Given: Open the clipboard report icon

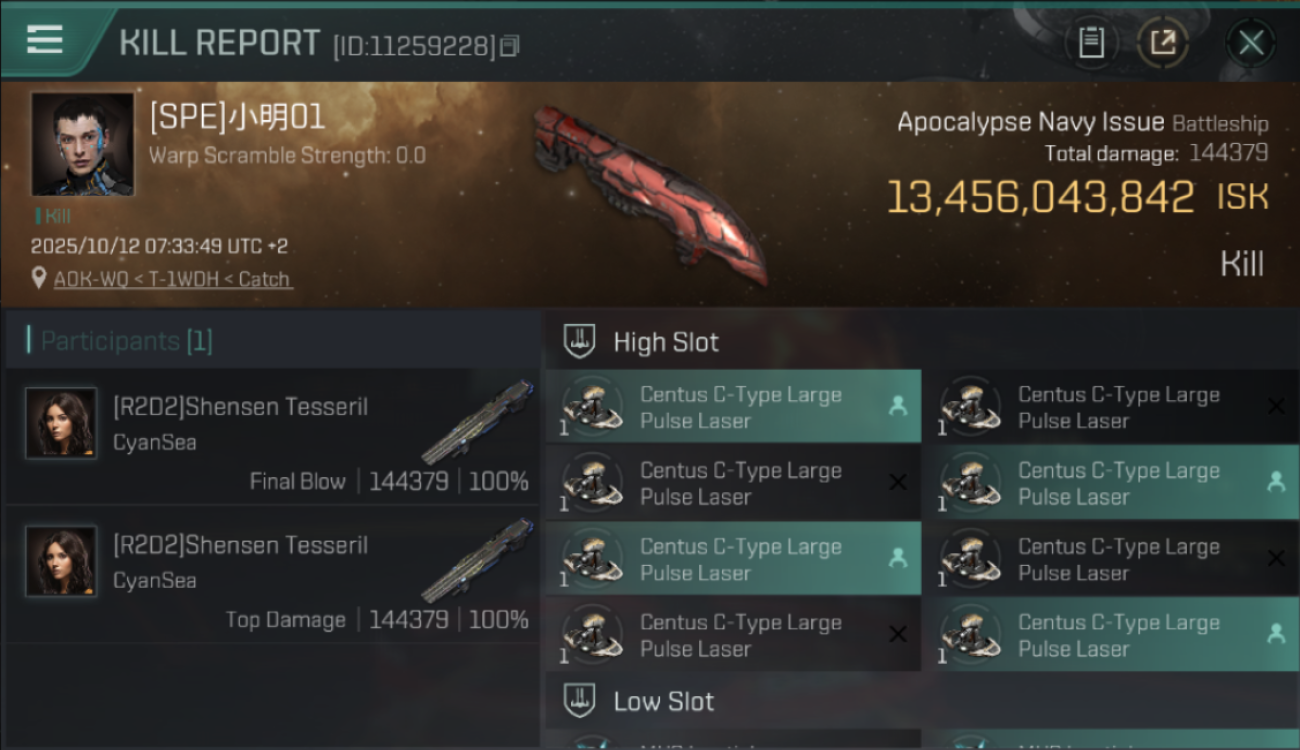Looking at the screenshot, I should pyautogui.click(x=1091, y=42).
